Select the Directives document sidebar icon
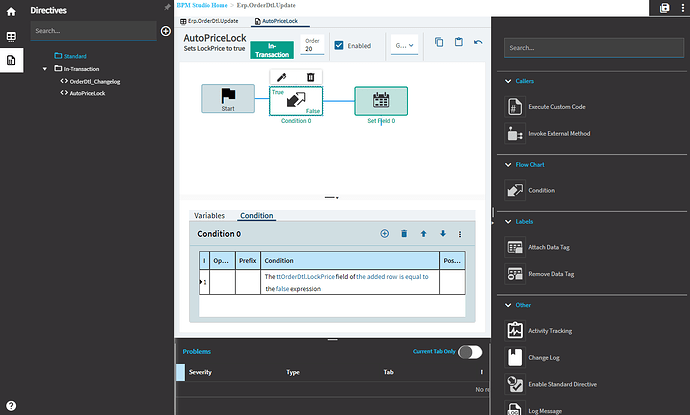690x415 pixels. click(11, 60)
